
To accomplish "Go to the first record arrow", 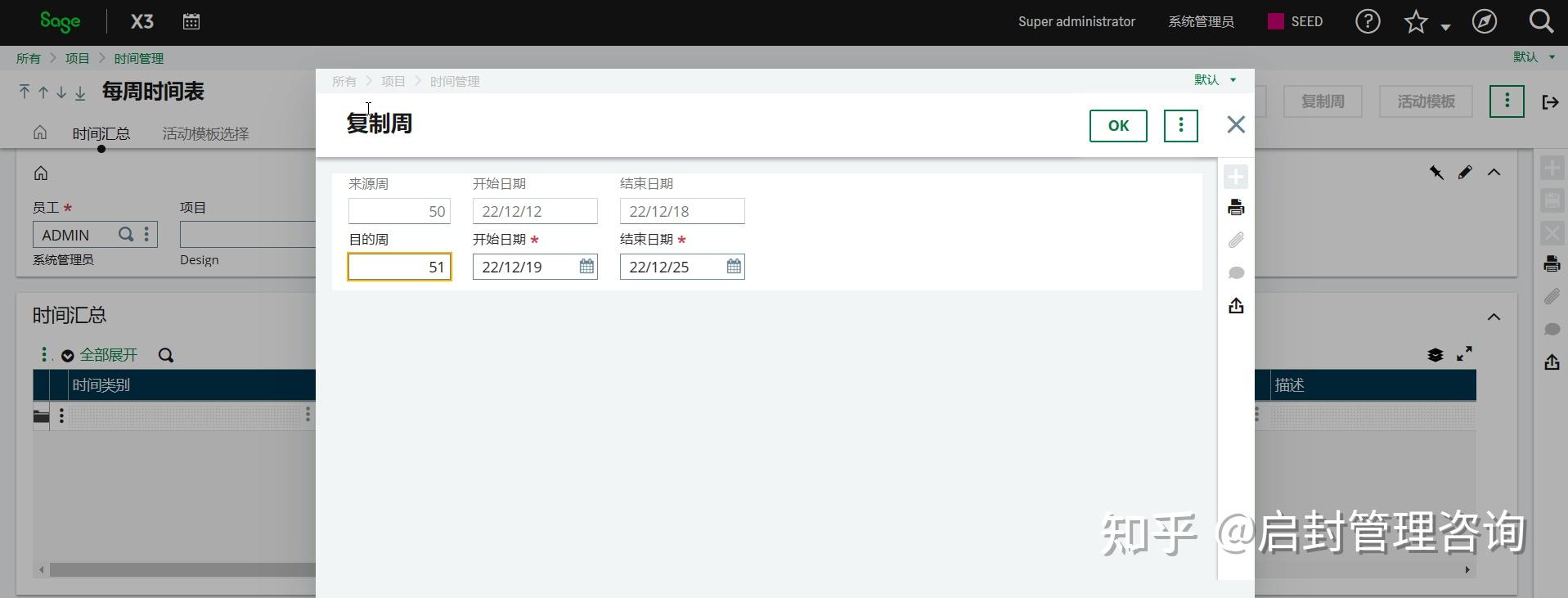I will coord(25,92).
